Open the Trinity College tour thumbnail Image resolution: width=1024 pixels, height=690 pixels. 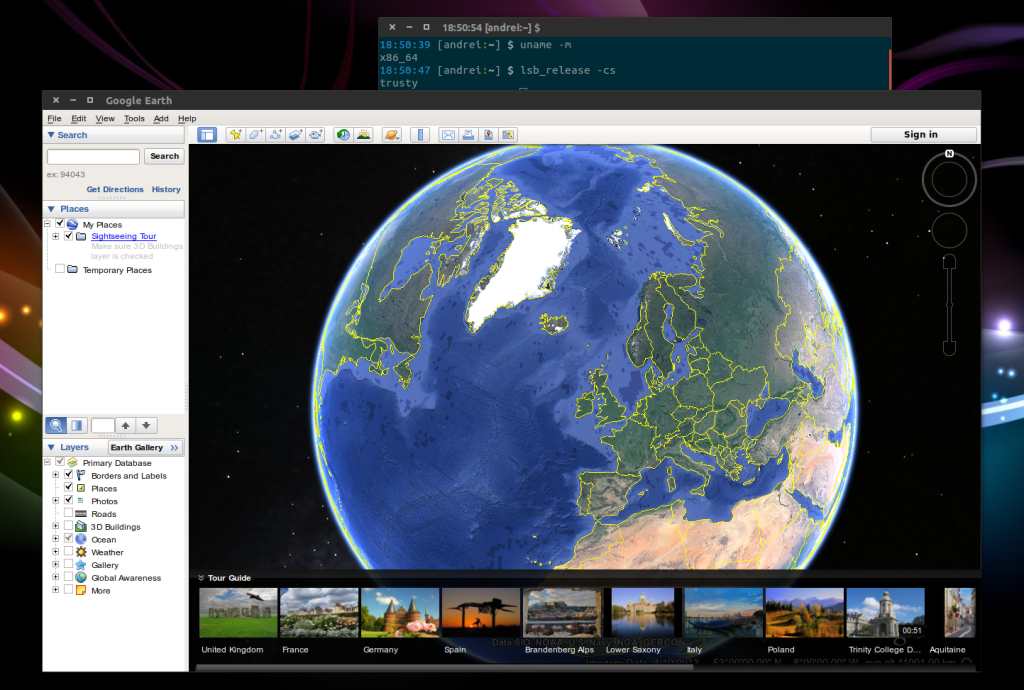tap(886, 612)
